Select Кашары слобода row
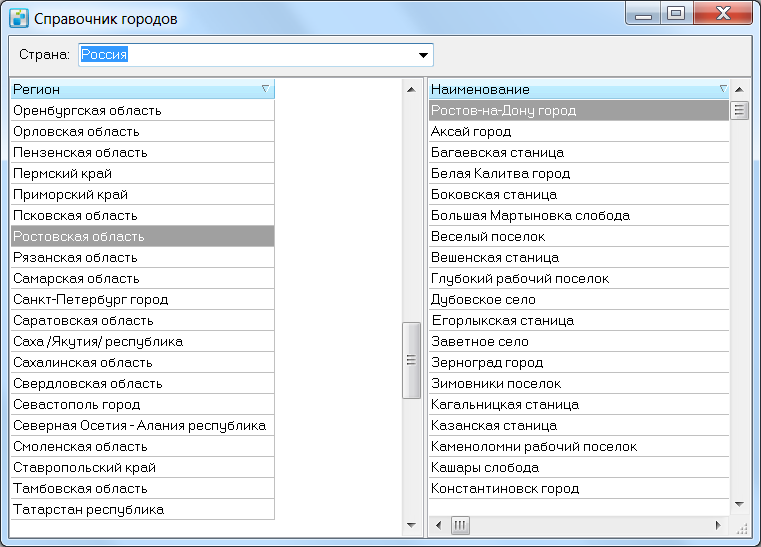This screenshot has height=547, width=761. (579, 467)
